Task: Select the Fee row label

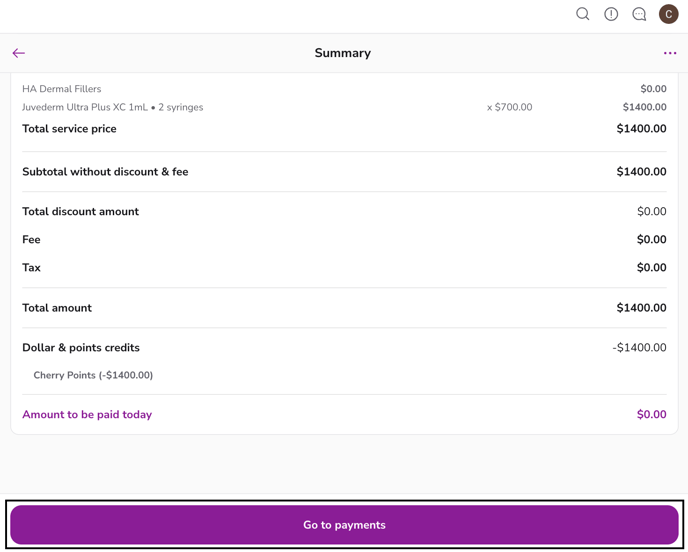Action: point(31,240)
